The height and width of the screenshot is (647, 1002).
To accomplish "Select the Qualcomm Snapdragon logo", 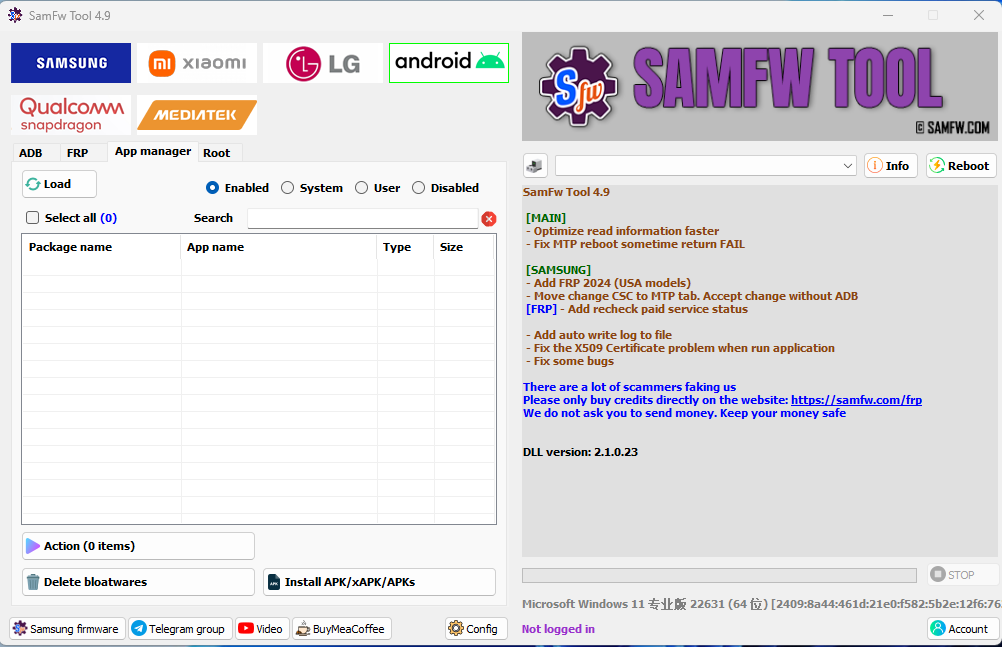I will (71, 115).
